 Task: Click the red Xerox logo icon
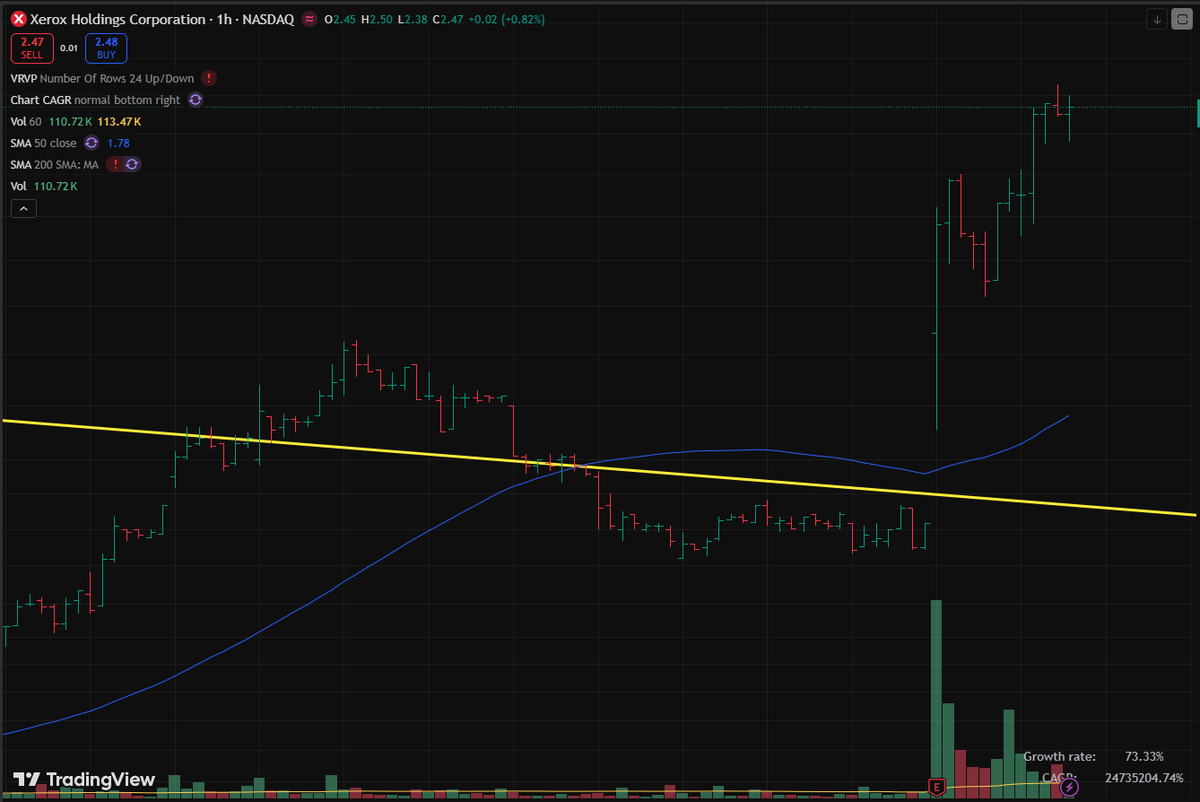click(x=18, y=19)
